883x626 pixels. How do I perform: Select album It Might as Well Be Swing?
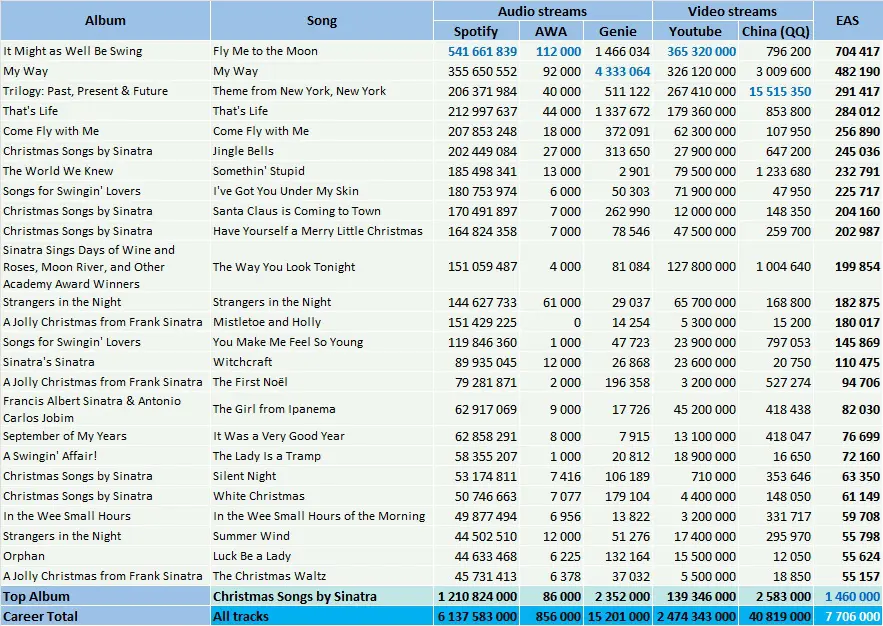coord(73,51)
